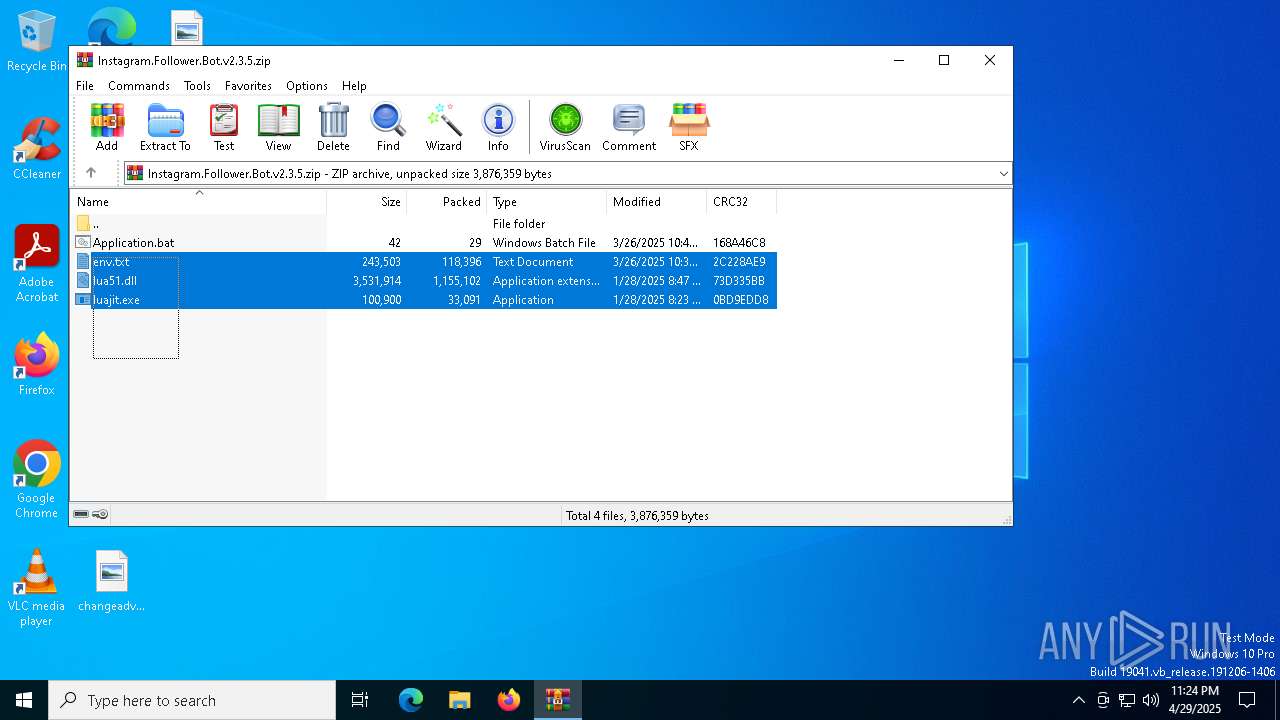Screen dimensions: 1280x720
Task: Click the Application extension type cell
Action: click(546, 281)
